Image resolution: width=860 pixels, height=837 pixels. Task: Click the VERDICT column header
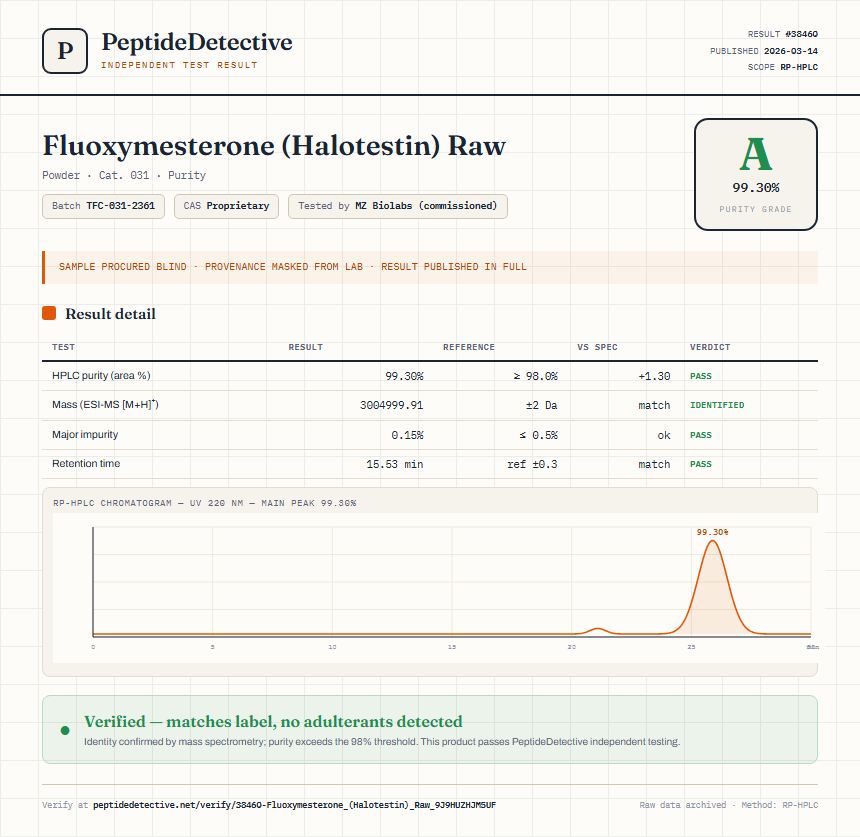pyautogui.click(x=710, y=347)
